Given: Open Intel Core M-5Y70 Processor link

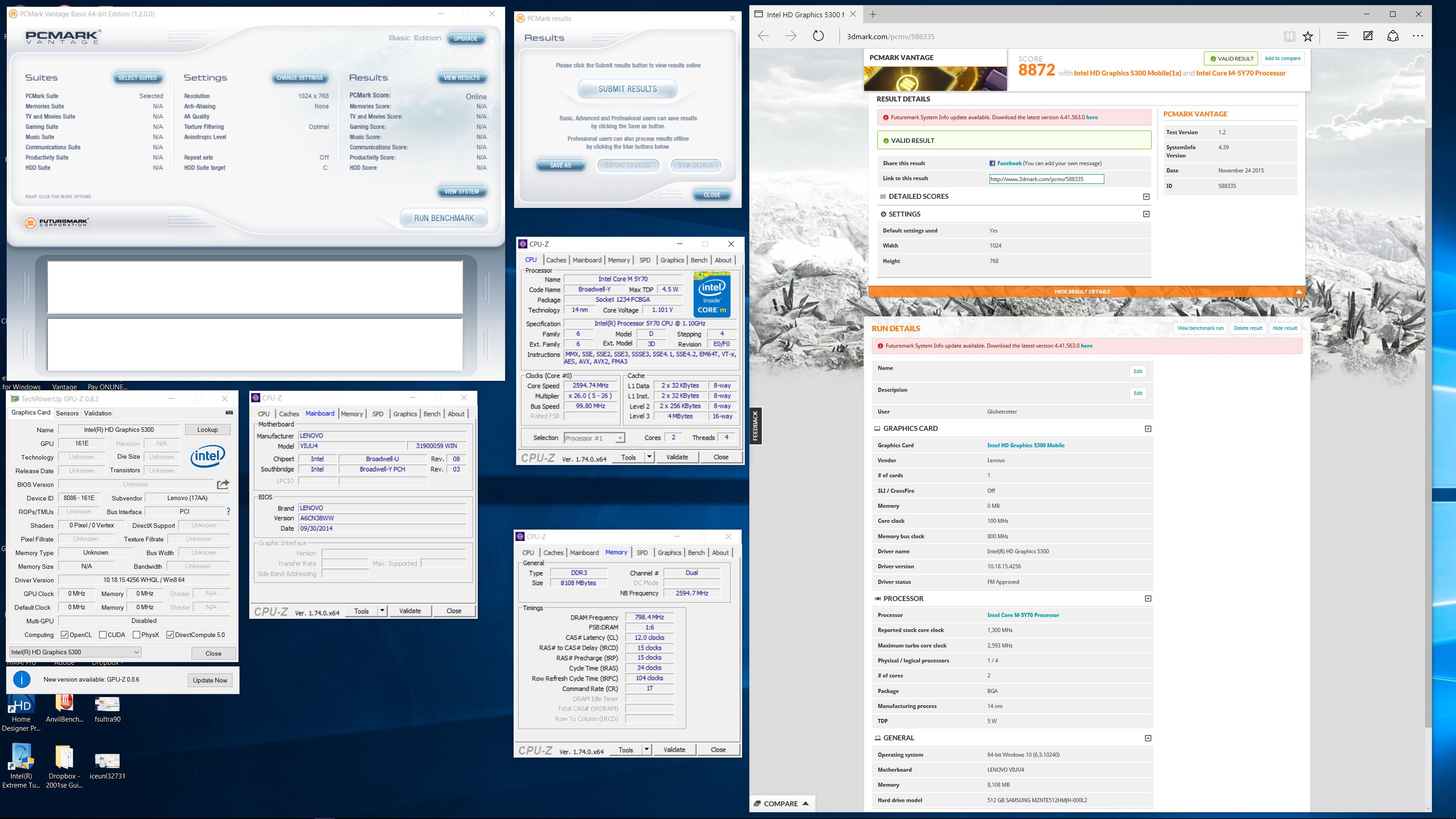Looking at the screenshot, I should click(1023, 615).
